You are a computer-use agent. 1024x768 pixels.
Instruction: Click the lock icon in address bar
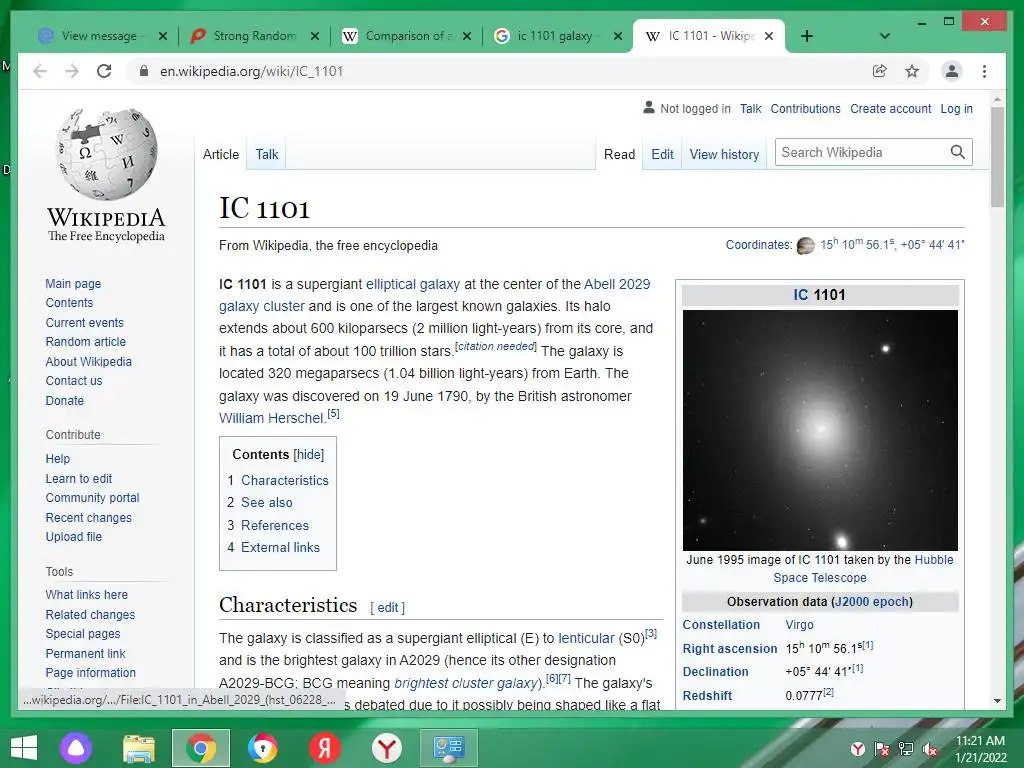click(x=144, y=71)
